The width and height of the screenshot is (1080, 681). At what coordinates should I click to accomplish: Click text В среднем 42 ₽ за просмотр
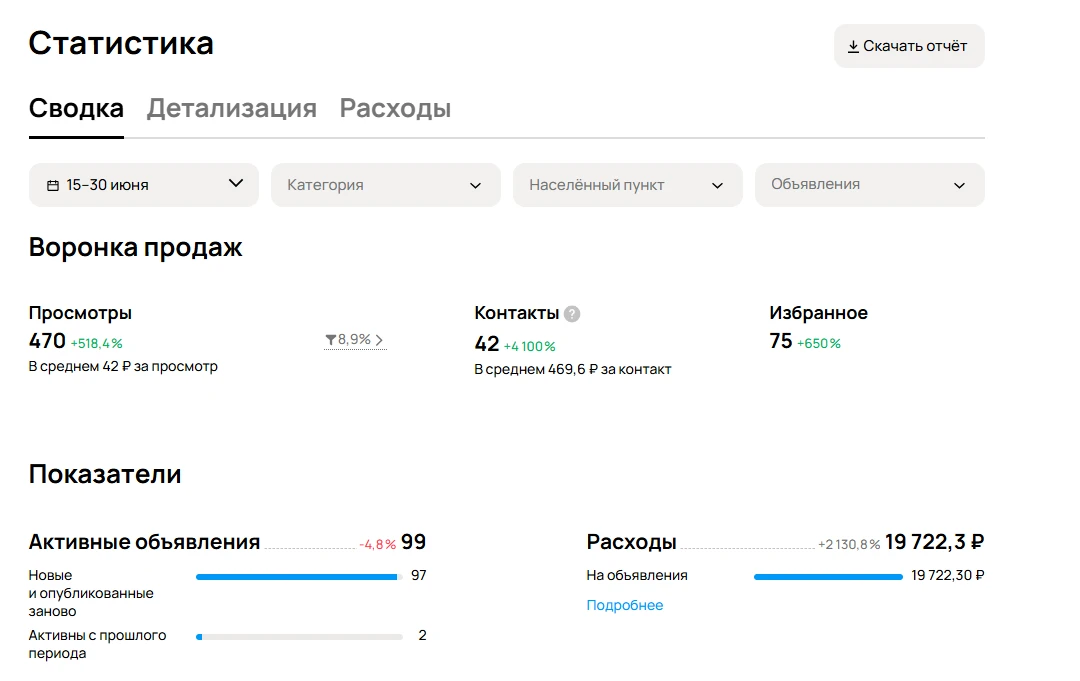[123, 366]
